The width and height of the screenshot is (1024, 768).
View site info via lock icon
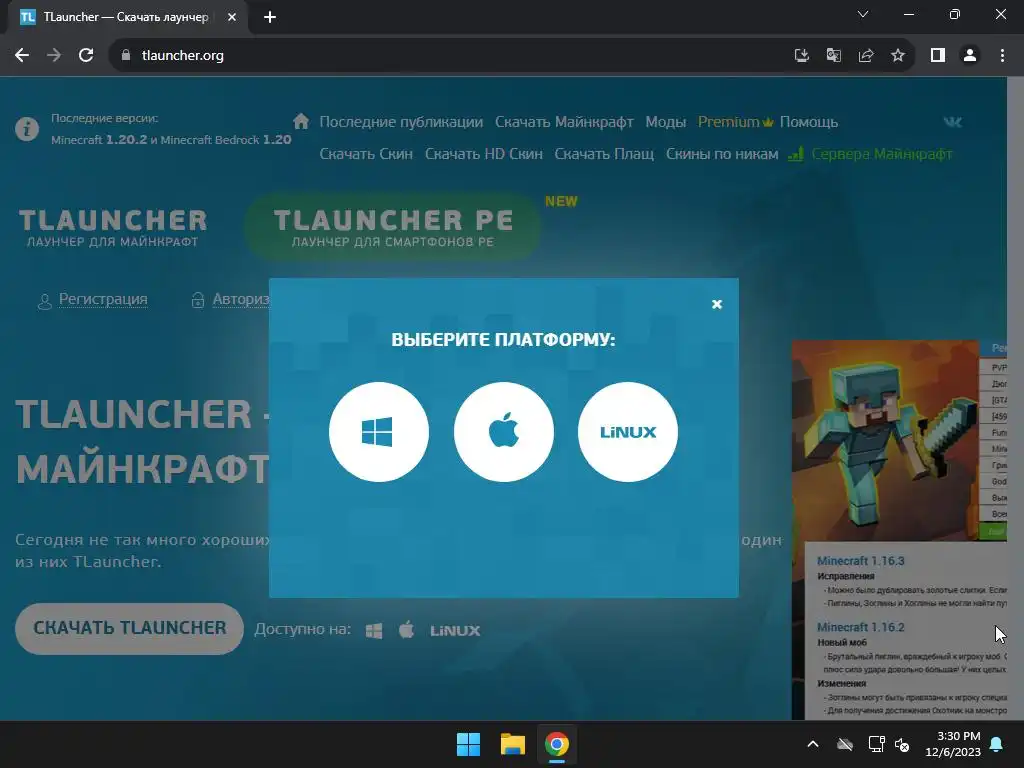click(126, 56)
